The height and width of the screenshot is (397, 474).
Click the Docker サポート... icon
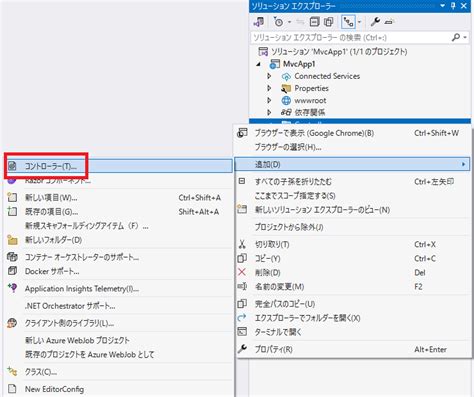(x=12, y=271)
